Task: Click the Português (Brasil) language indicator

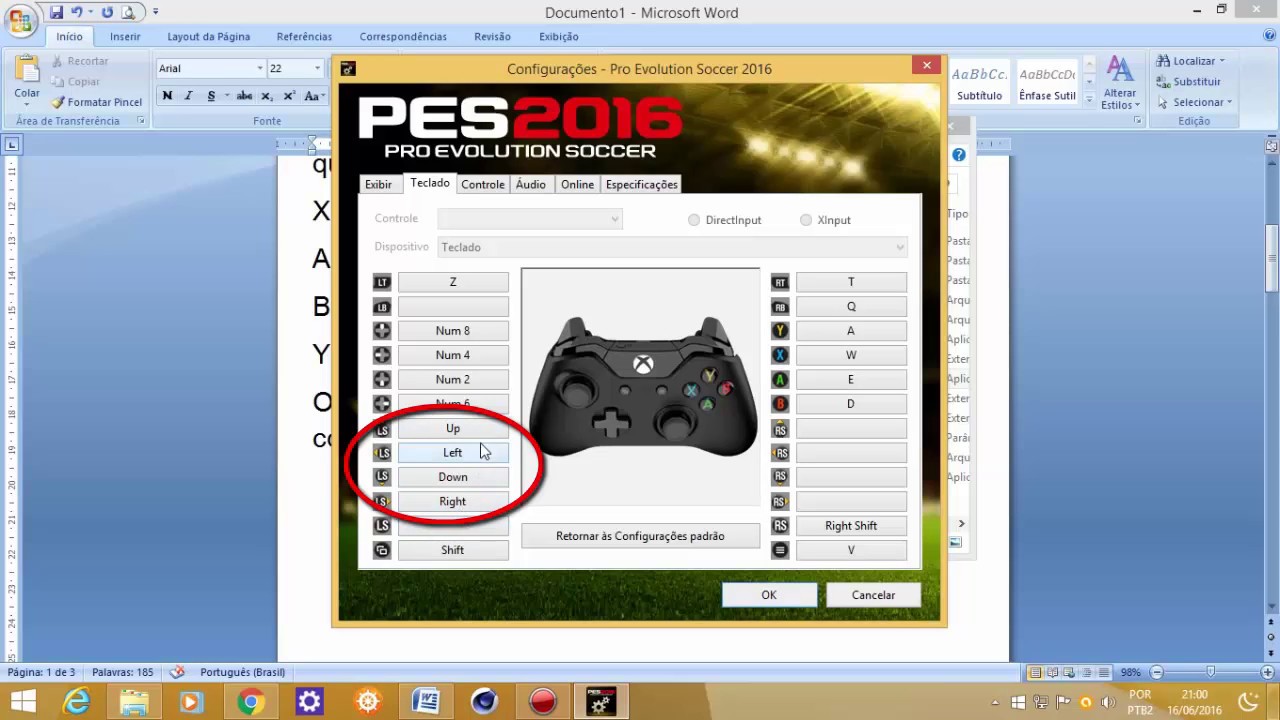Action: click(242, 672)
